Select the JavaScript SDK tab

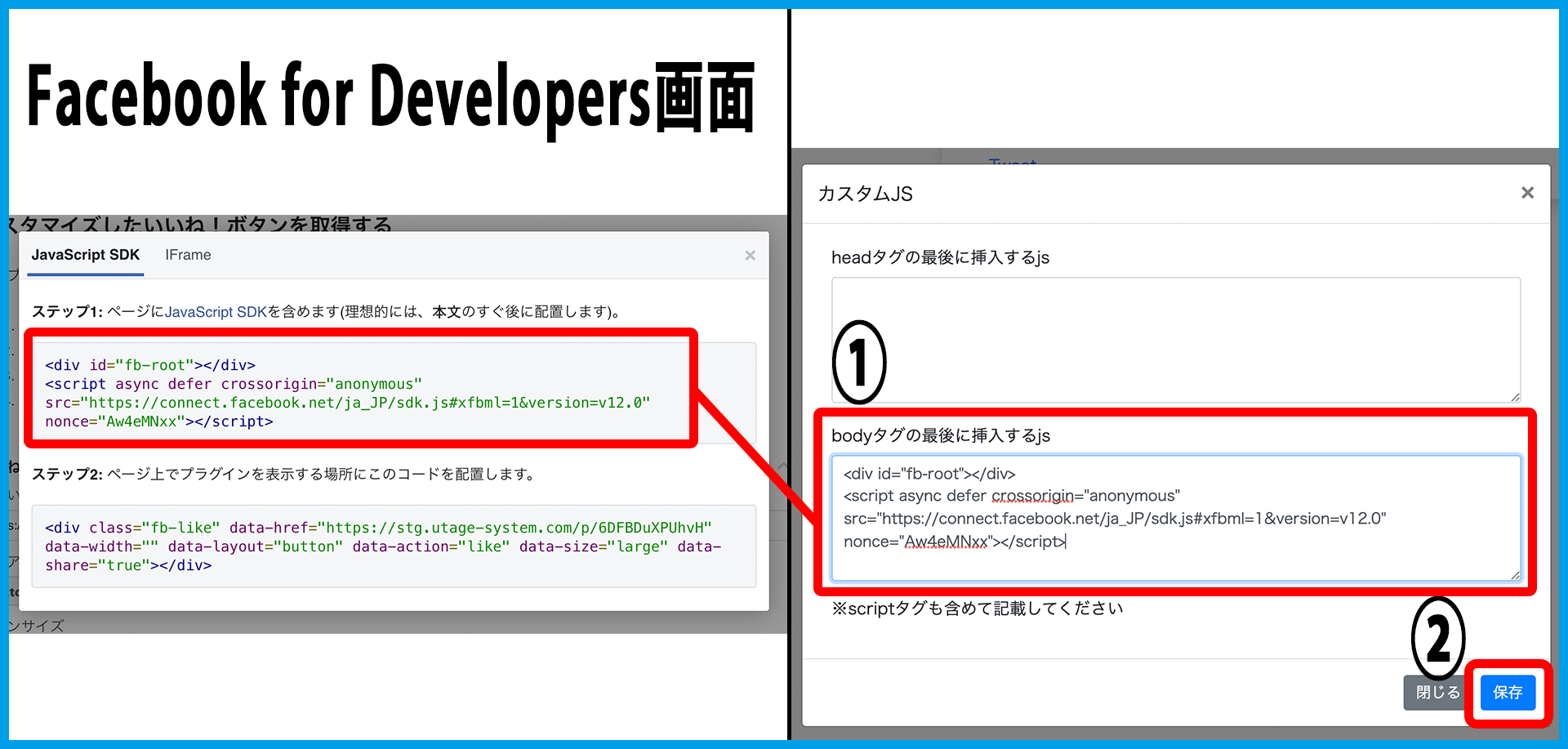(x=86, y=255)
